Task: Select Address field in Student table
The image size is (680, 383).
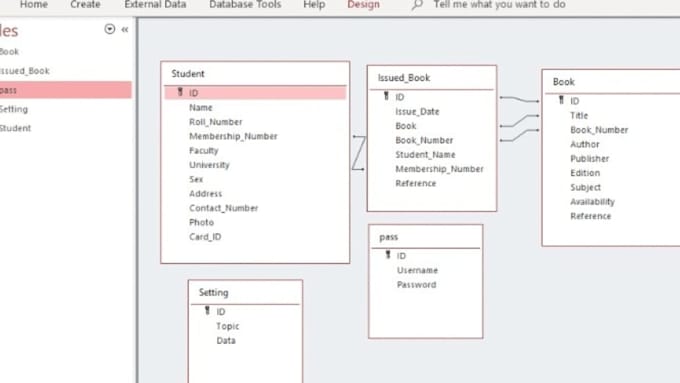Action: tap(206, 193)
